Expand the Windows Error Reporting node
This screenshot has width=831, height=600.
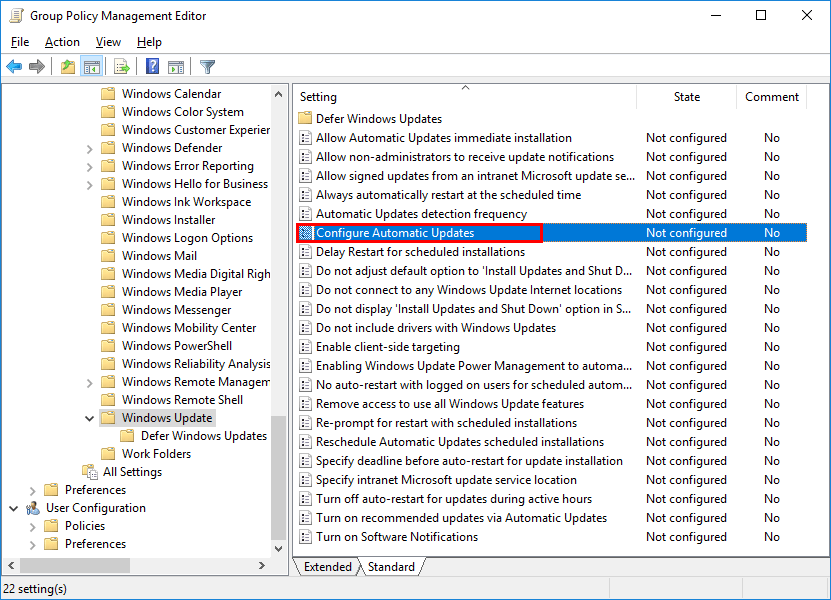pyautogui.click(x=90, y=167)
